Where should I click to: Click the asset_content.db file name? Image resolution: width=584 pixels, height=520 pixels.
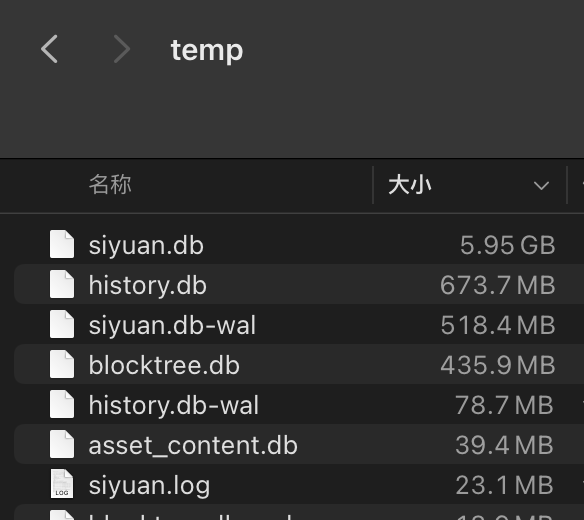click(193, 446)
